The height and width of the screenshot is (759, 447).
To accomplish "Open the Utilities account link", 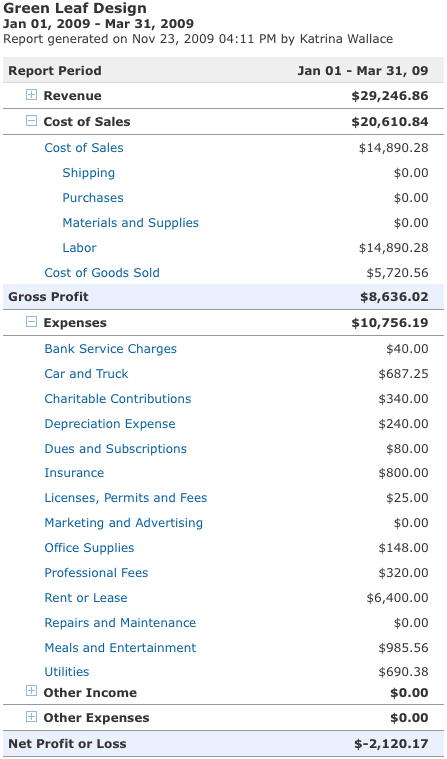I will (67, 672).
